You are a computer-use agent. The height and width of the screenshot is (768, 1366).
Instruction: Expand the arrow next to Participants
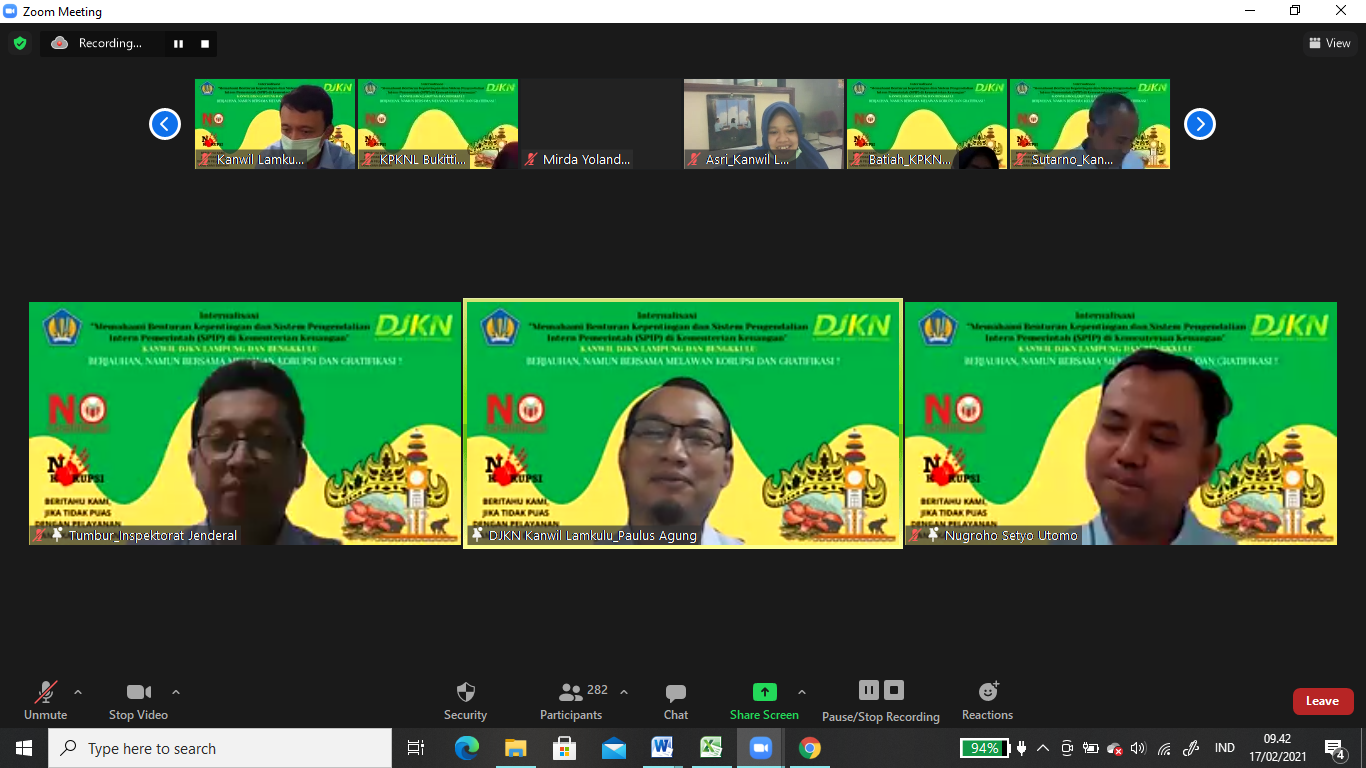pyautogui.click(x=624, y=692)
